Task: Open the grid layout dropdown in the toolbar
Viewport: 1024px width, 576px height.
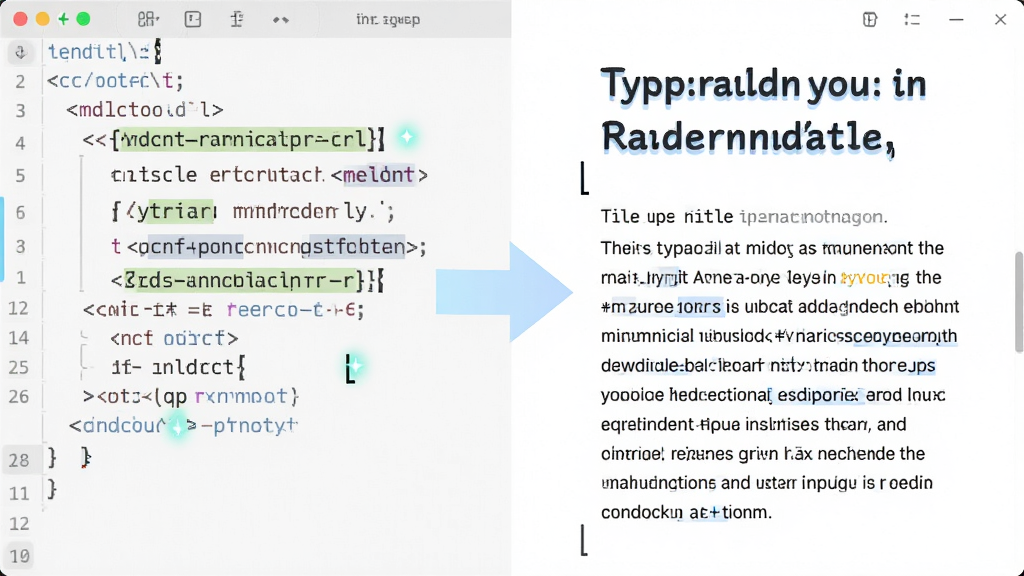Action: point(148,20)
